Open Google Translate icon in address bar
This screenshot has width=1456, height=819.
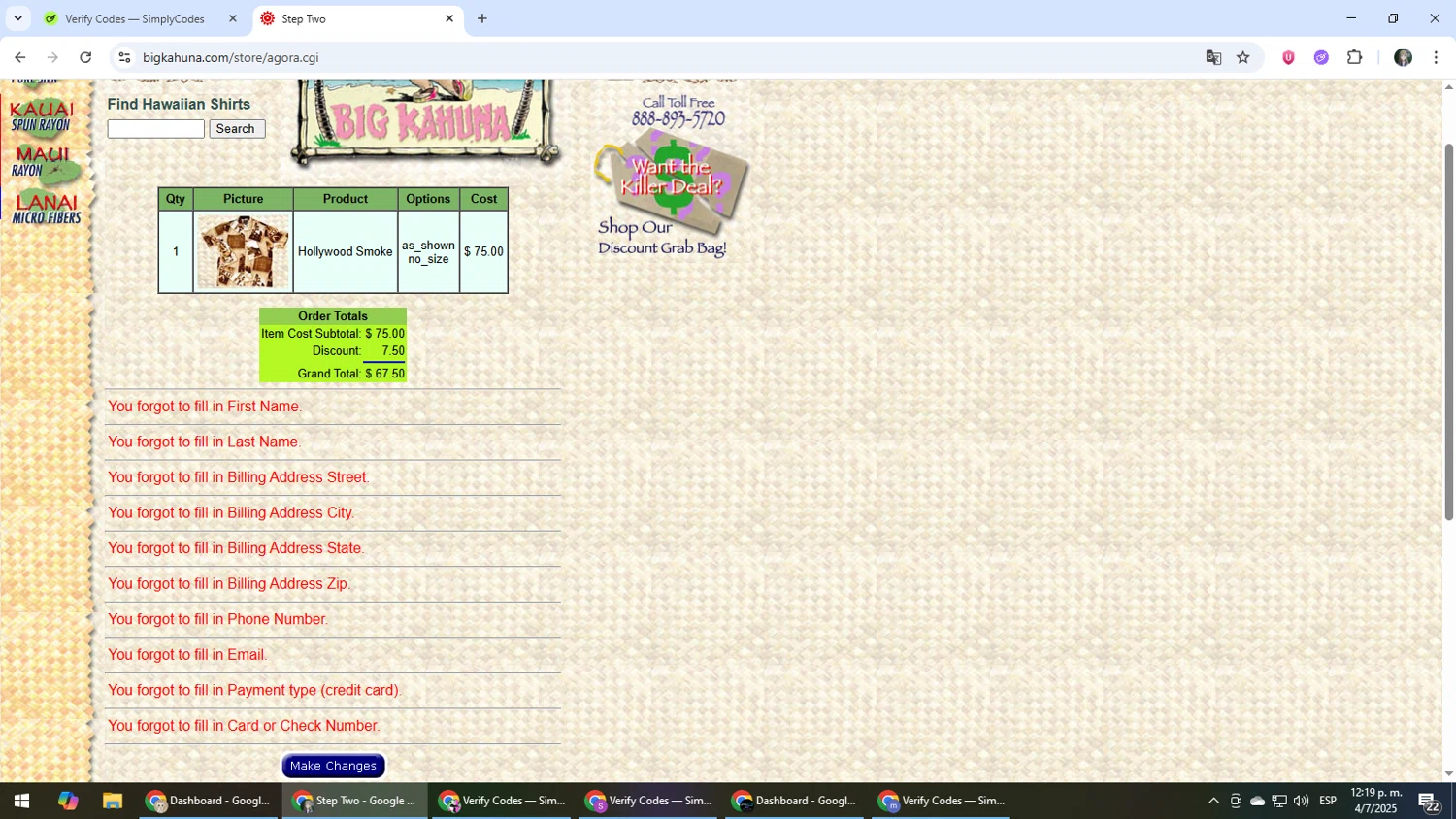click(x=1213, y=57)
